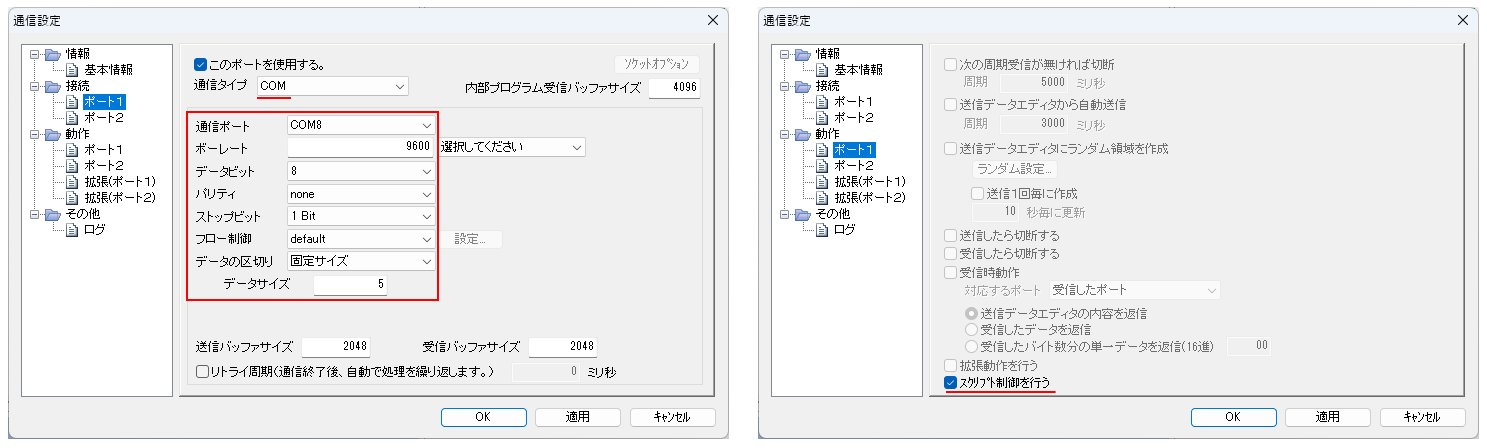The height and width of the screenshot is (448, 1487).
Task: Enable 送信データエディタから自動送信 checkbox
Action: click(951, 104)
